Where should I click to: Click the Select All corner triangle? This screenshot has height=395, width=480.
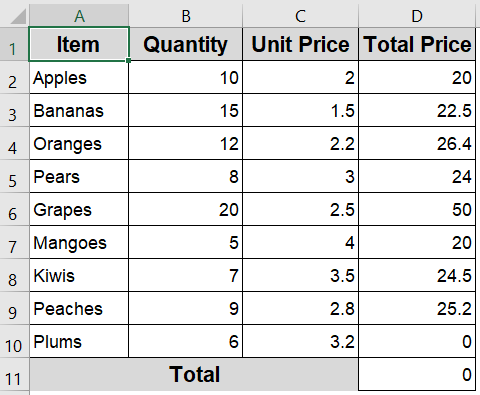point(18,17)
